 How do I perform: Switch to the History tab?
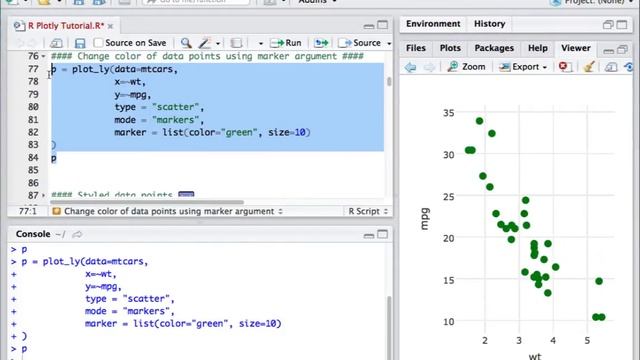point(489,24)
